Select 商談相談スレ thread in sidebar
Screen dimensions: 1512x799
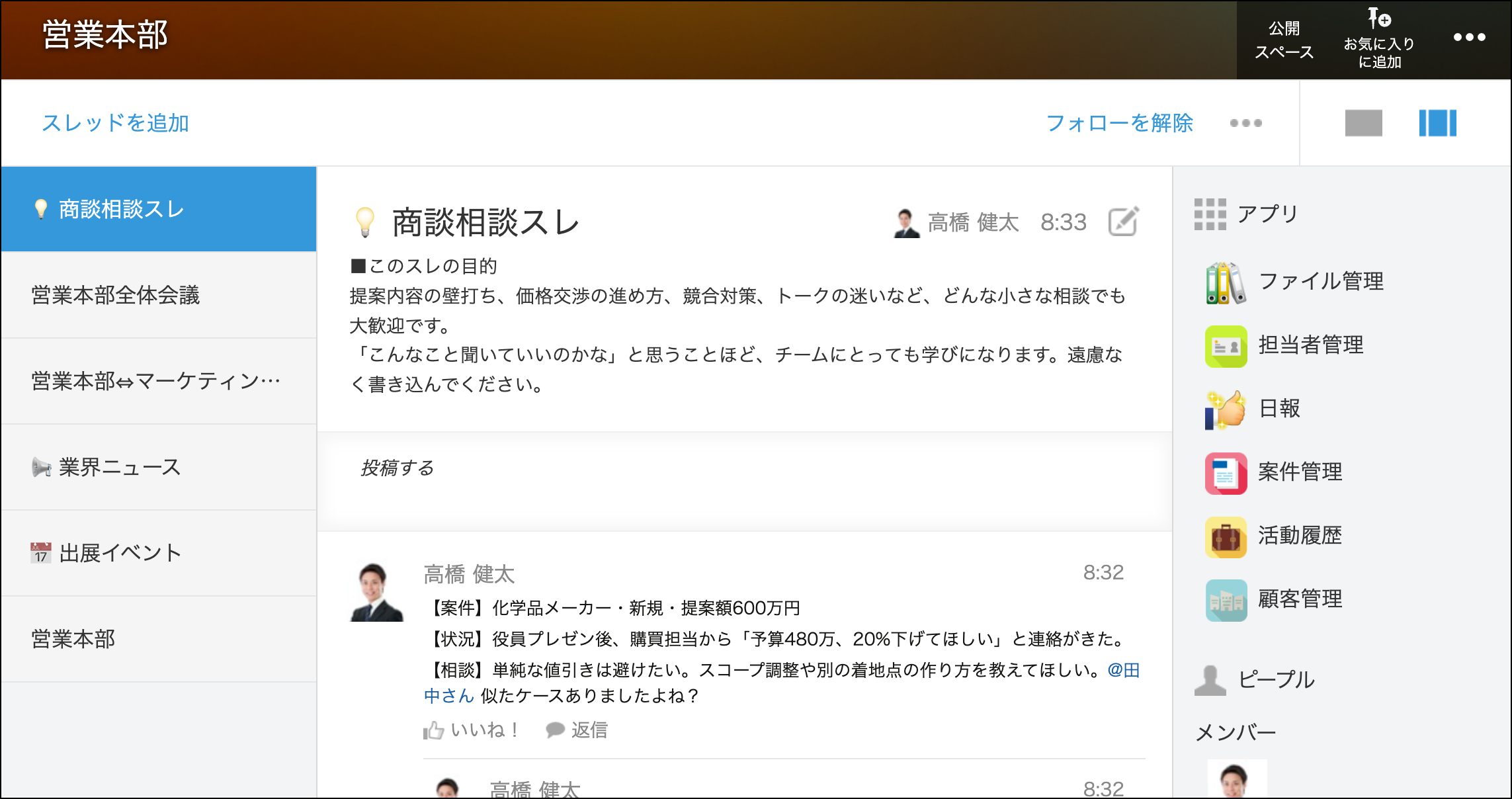click(x=159, y=209)
